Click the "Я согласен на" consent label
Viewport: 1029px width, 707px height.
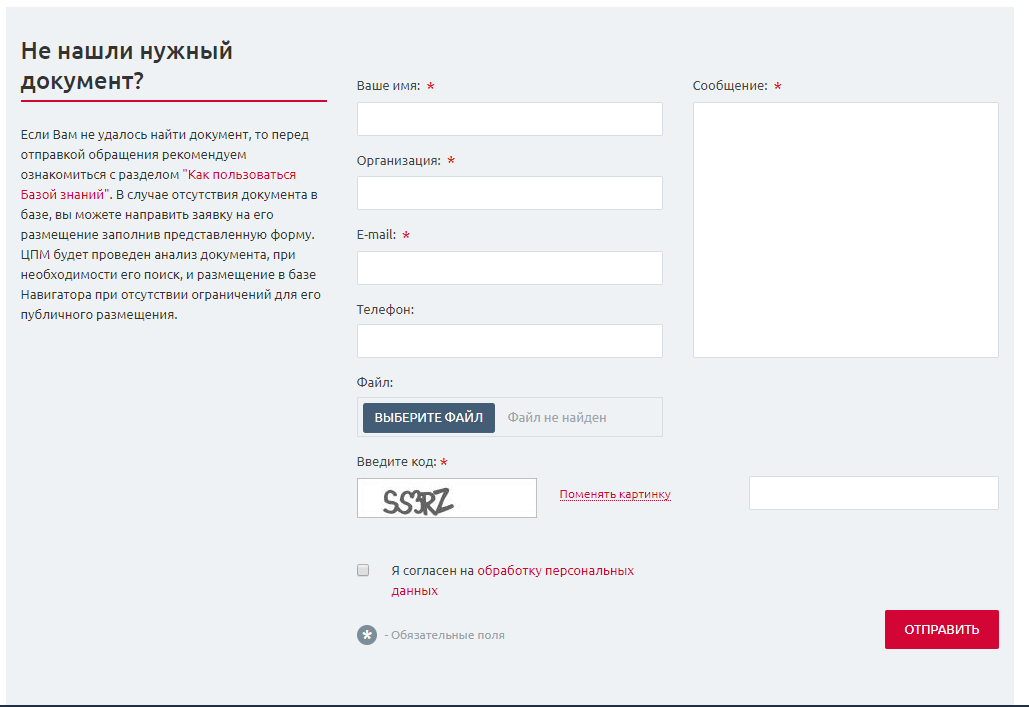pyautogui.click(x=431, y=571)
